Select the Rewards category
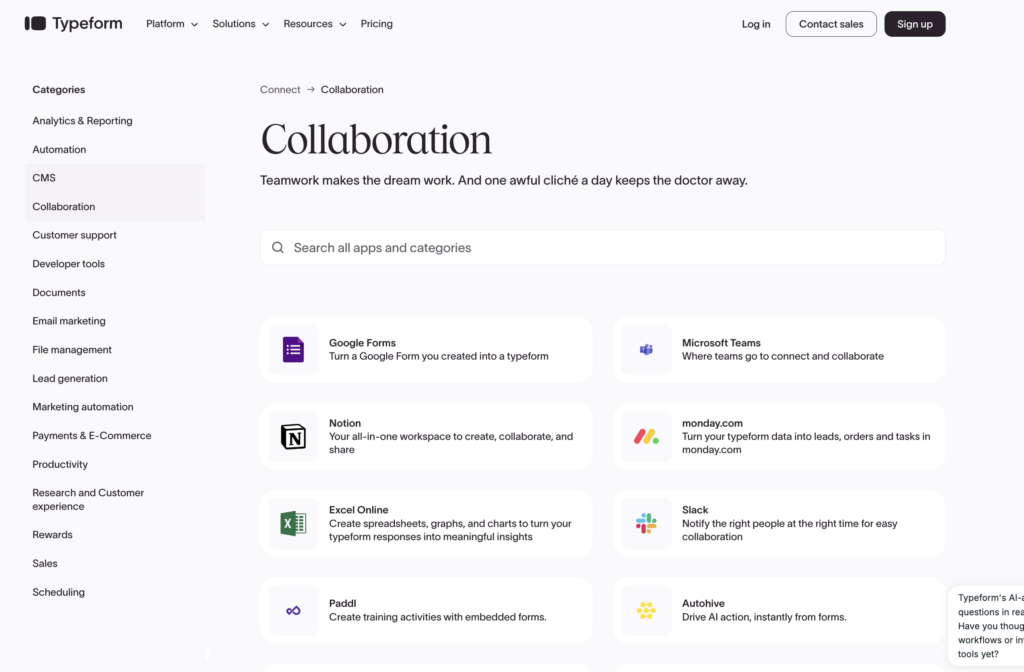This screenshot has width=1024, height=672. point(52,534)
